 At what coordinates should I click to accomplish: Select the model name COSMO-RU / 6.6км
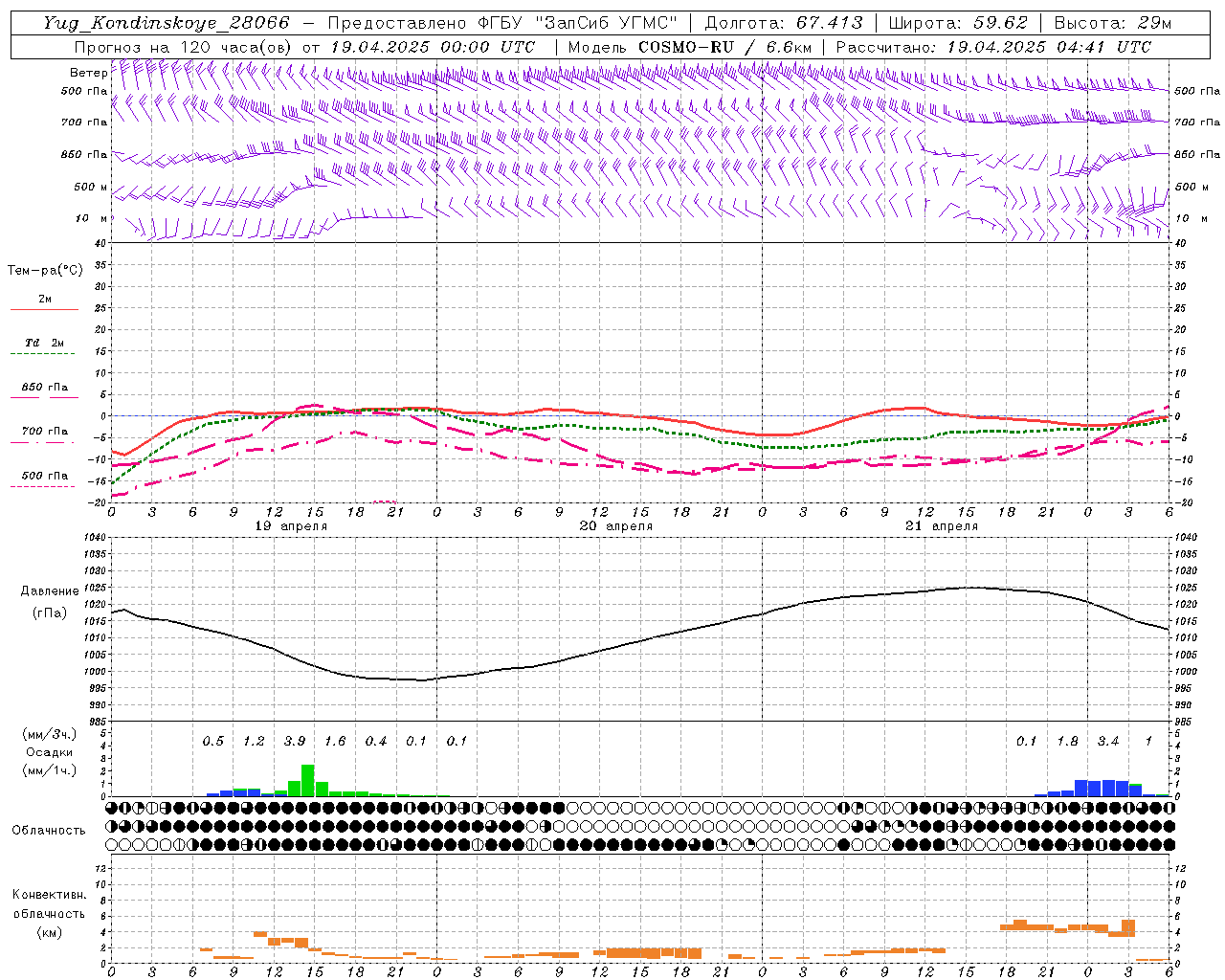[726, 47]
